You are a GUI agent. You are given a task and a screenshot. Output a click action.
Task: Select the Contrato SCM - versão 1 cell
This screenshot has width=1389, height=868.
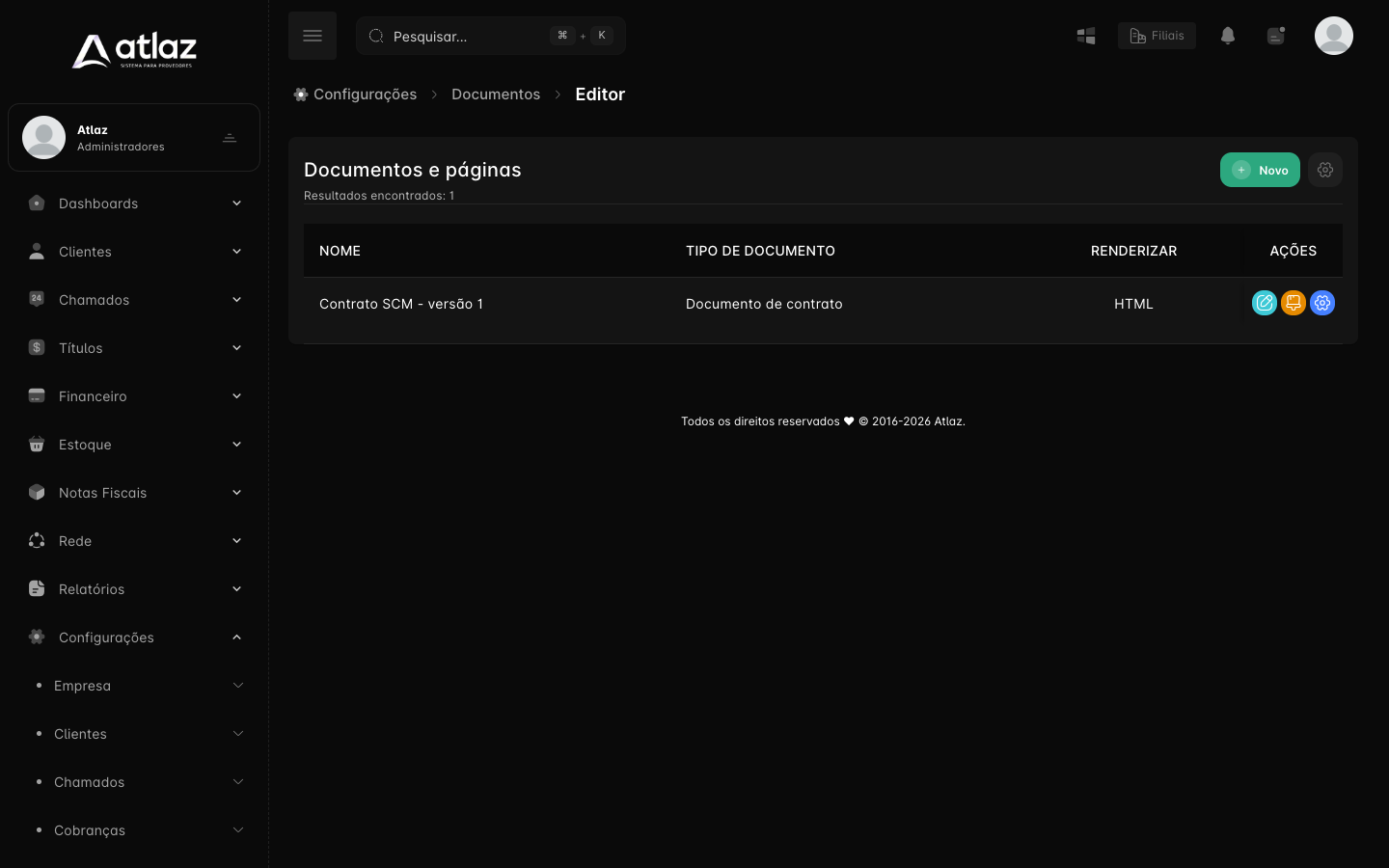[401, 304]
